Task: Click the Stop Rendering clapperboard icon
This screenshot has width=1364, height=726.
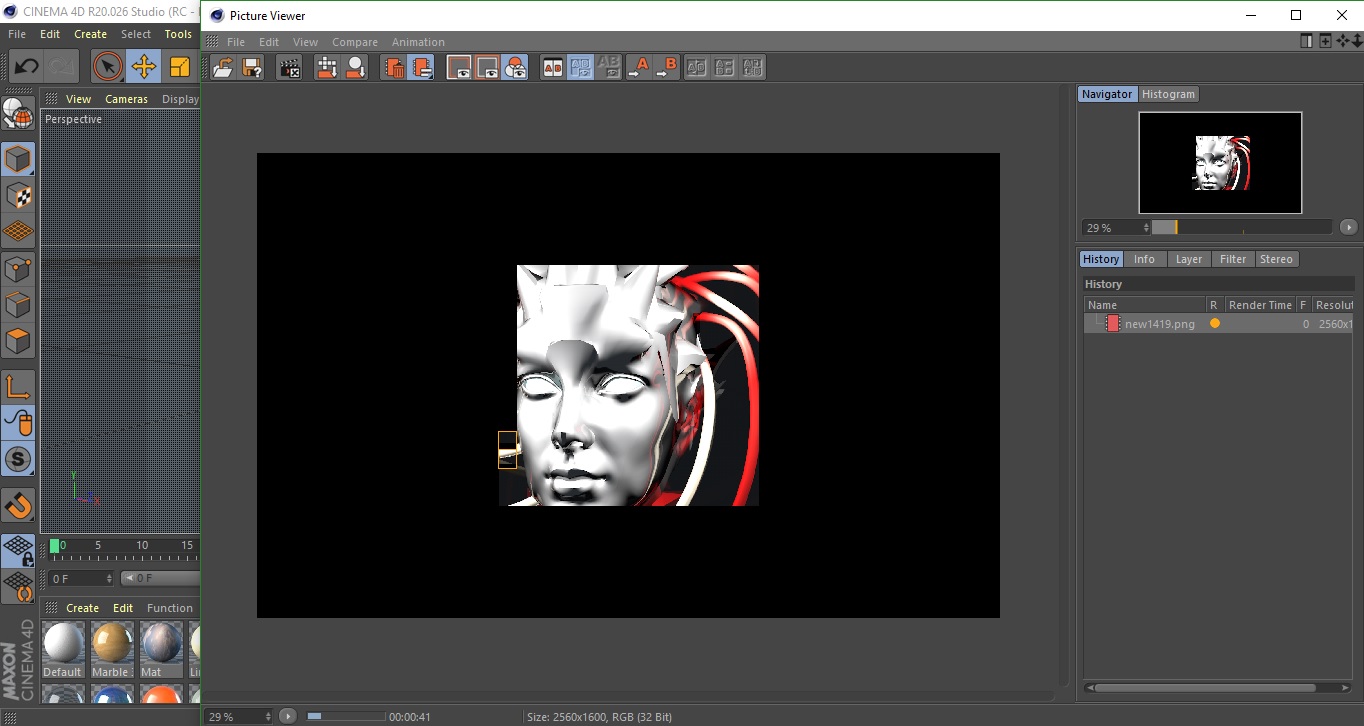Action: tap(289, 68)
